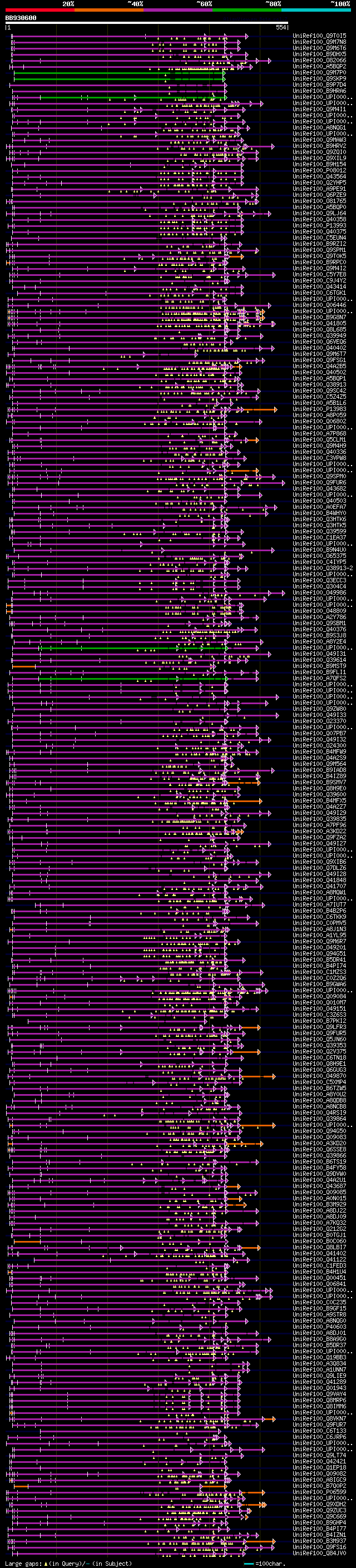Select label UniRef100_B9G8N7
Viewport: 356px width, 1568px height.
pos(319,317)
